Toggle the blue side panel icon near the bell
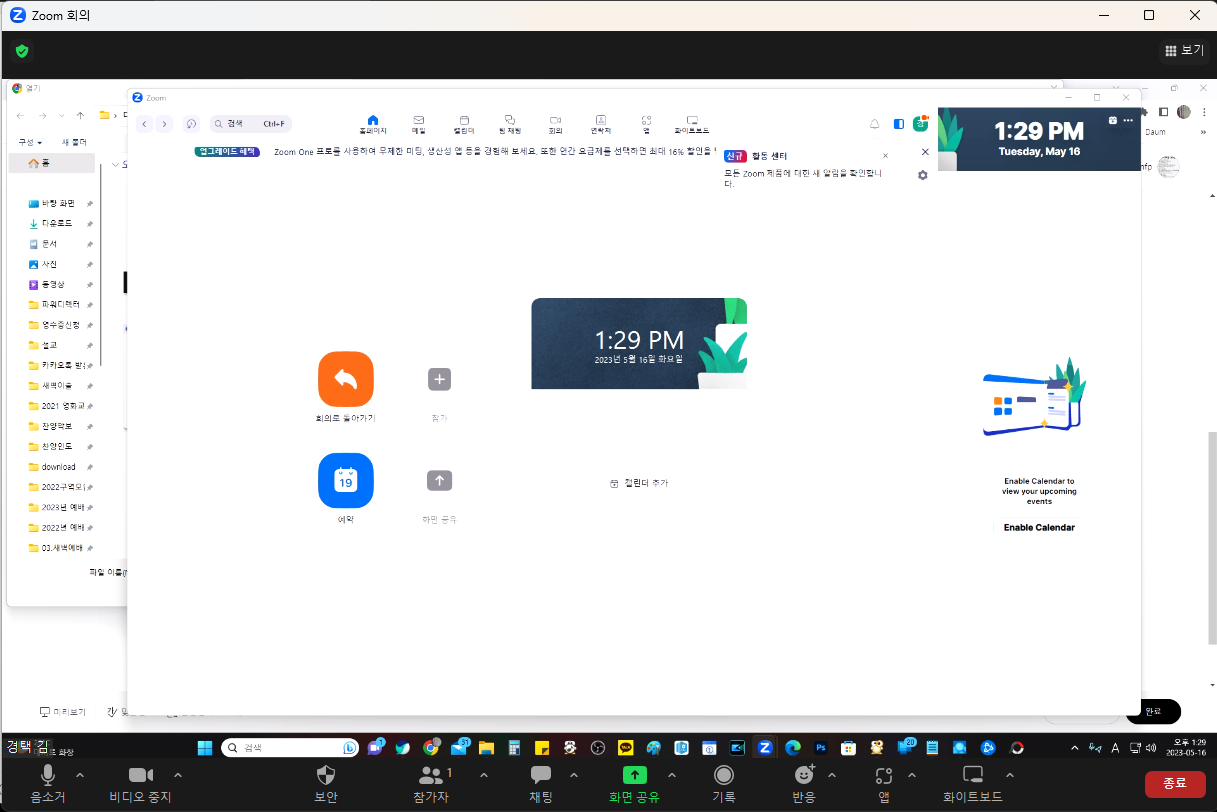1217x812 pixels. (899, 124)
